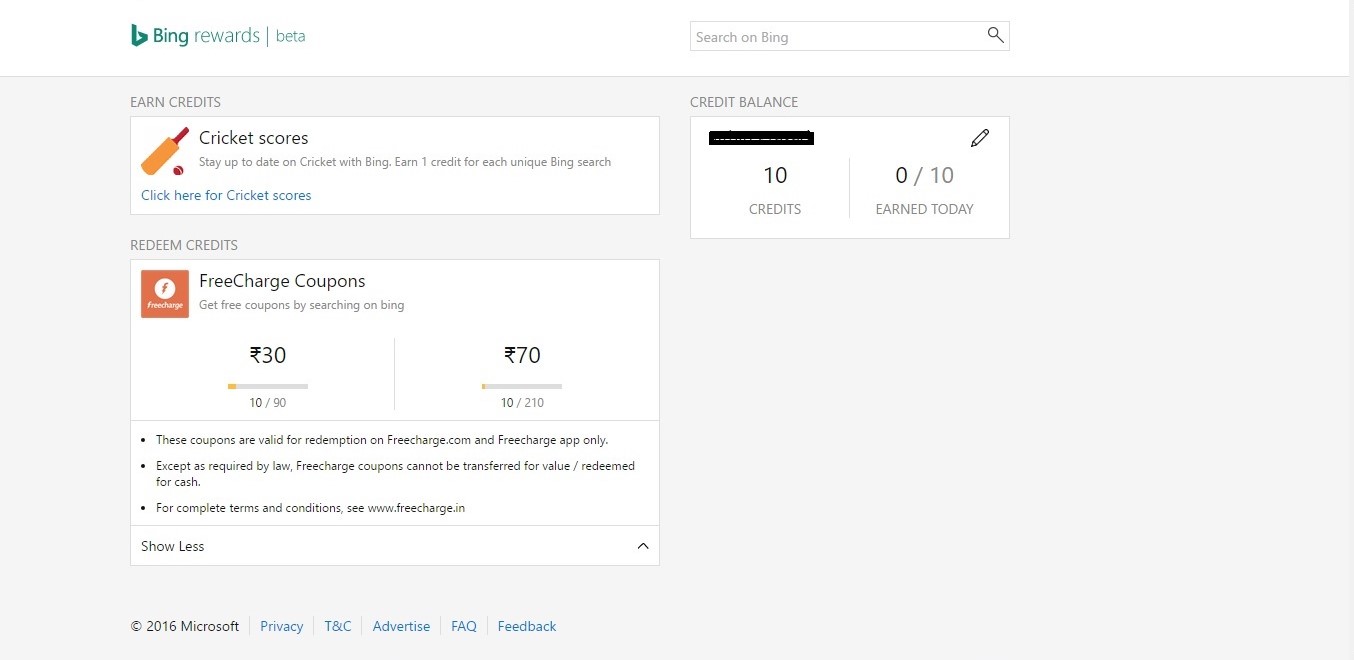Click the 0 / 10 earned today value
This screenshot has width=1354, height=660.
[x=924, y=176]
